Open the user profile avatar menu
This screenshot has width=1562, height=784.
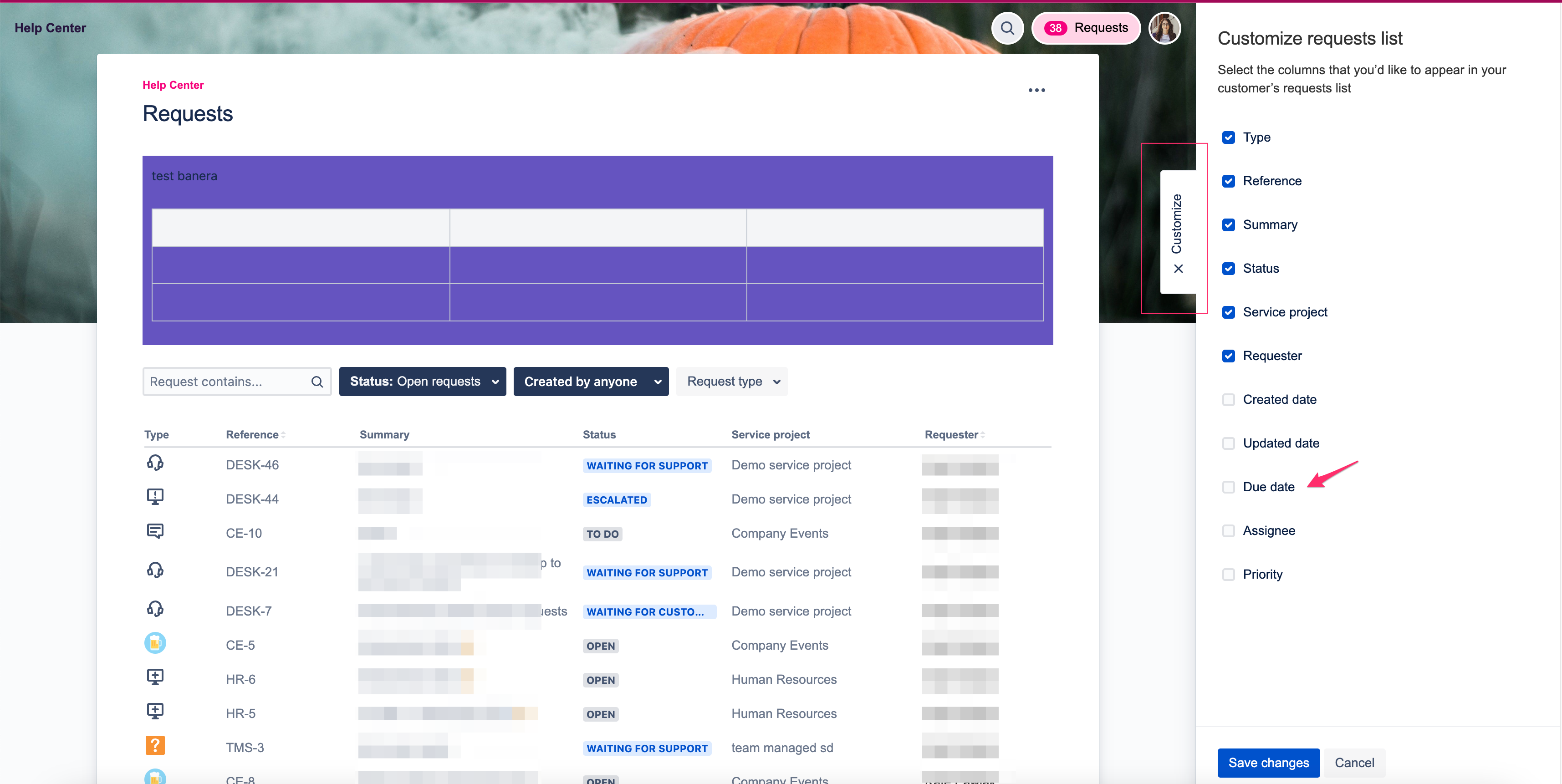(x=1164, y=28)
